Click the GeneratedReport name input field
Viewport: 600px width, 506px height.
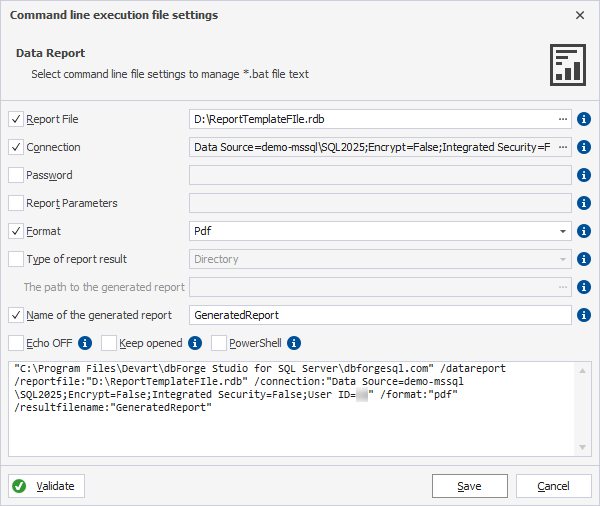(x=380, y=315)
